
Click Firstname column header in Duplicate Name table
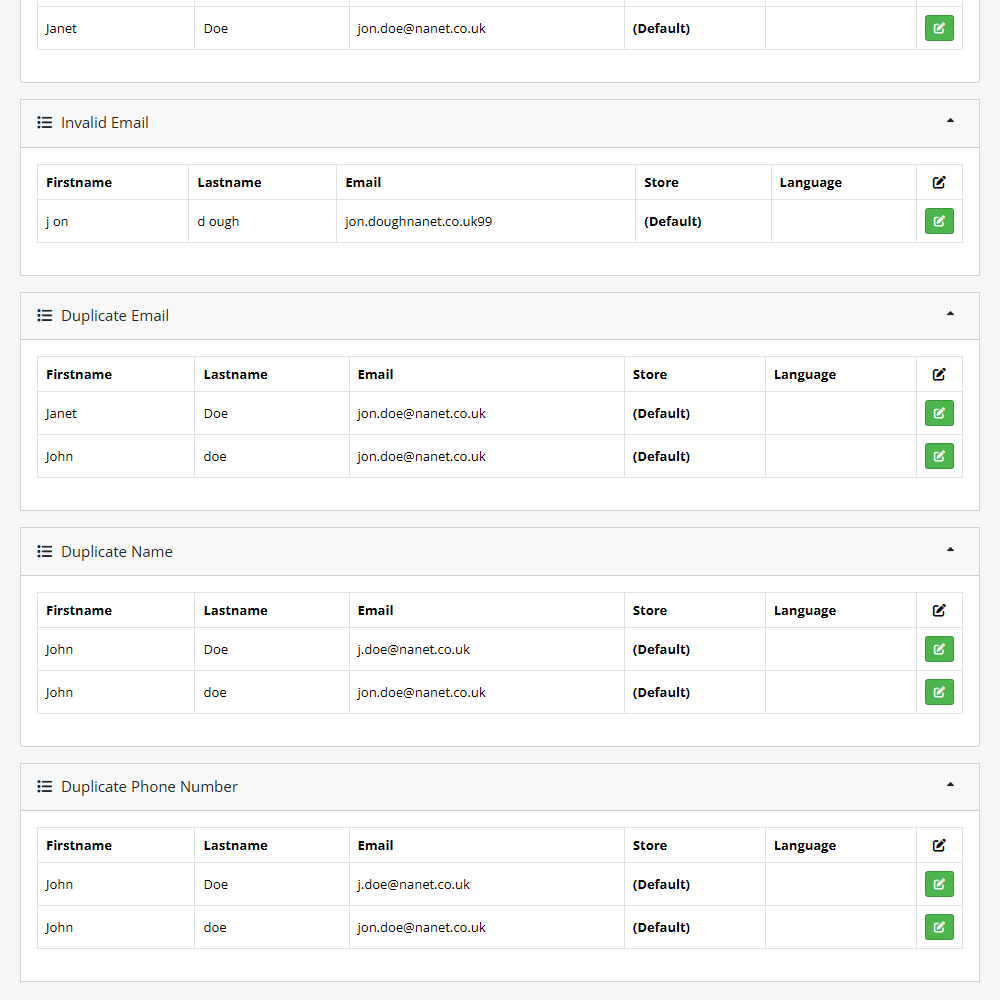(79, 610)
